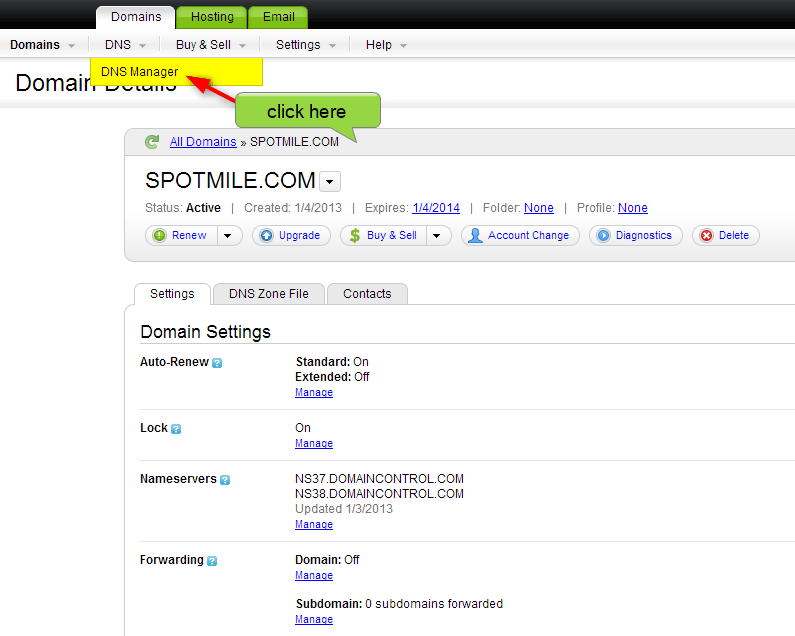Click the Extended: Off text
The width and height of the screenshot is (795, 636).
332,377
